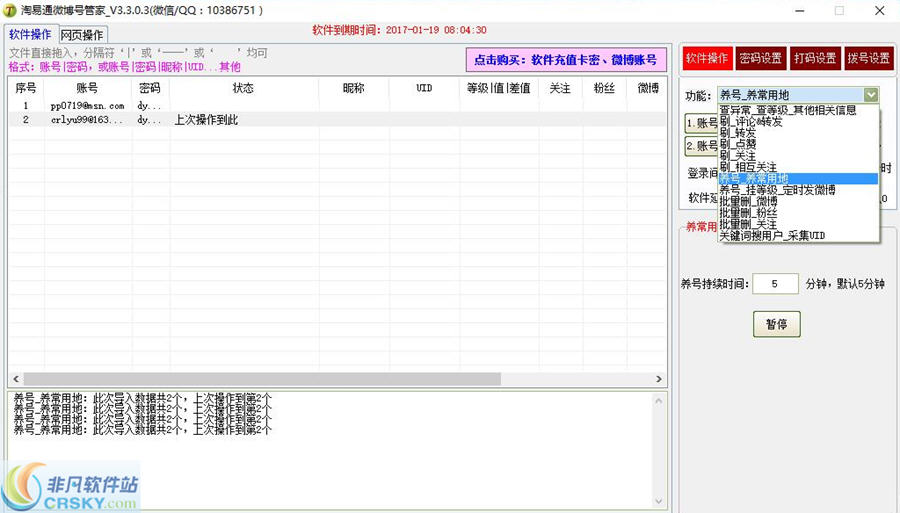Select highlighted 养号_养常用地 option
Screen dimensions: 900x513
798,178
